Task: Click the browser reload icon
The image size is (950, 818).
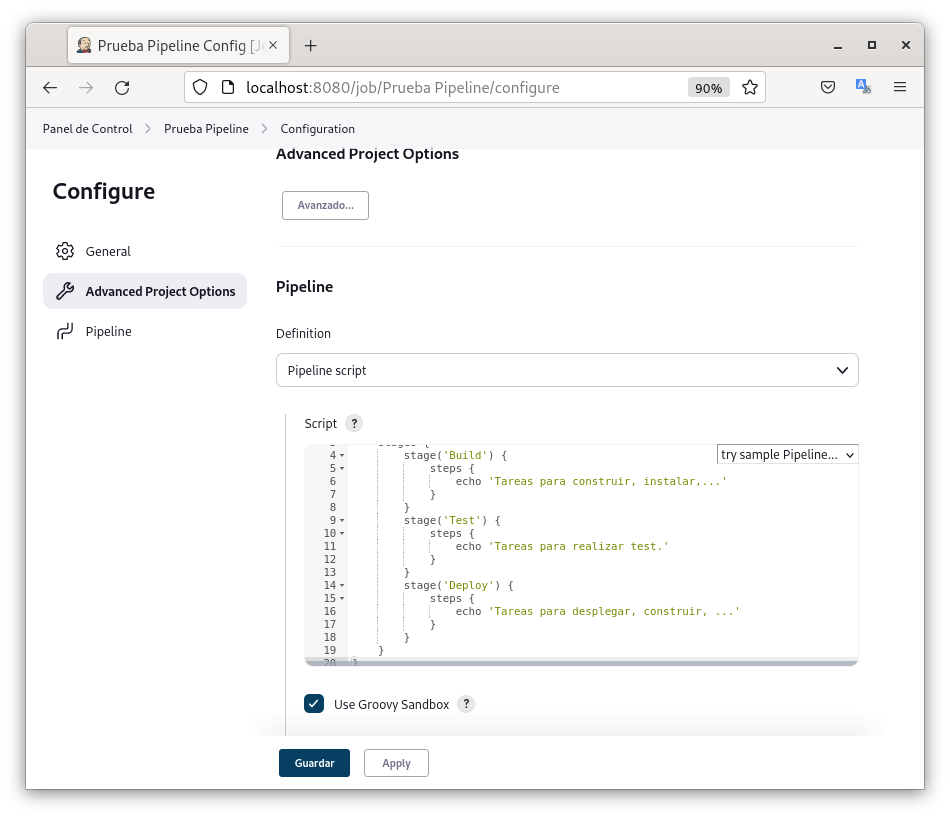Action: click(122, 88)
